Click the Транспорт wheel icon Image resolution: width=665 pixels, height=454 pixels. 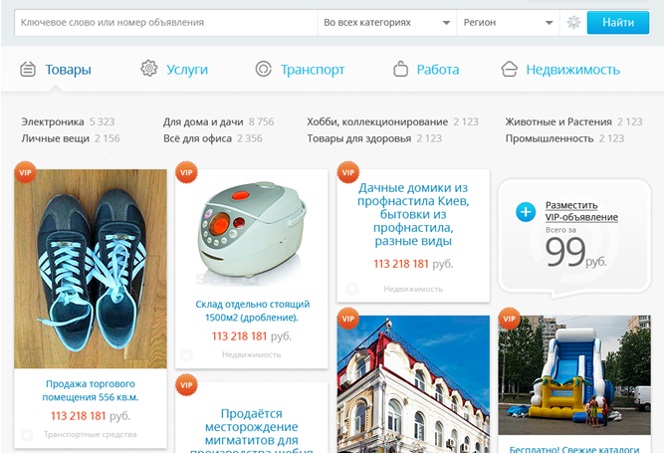point(263,69)
